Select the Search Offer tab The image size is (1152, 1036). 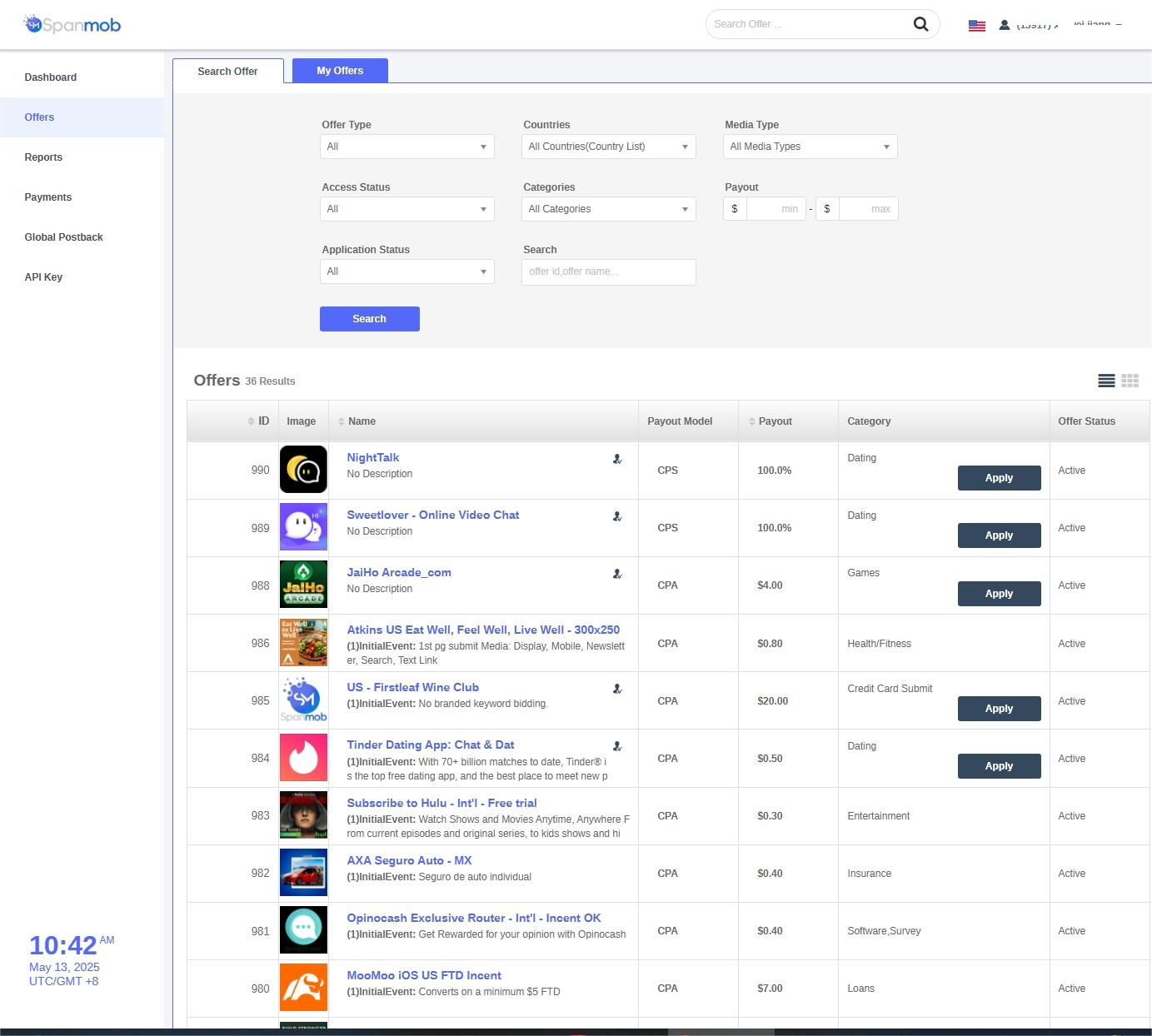227,72
